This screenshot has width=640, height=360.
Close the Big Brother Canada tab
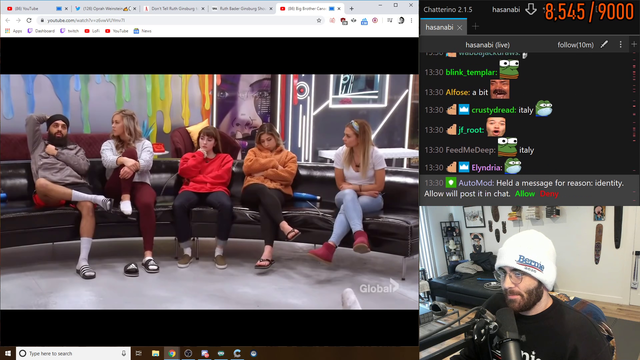[339, 8]
